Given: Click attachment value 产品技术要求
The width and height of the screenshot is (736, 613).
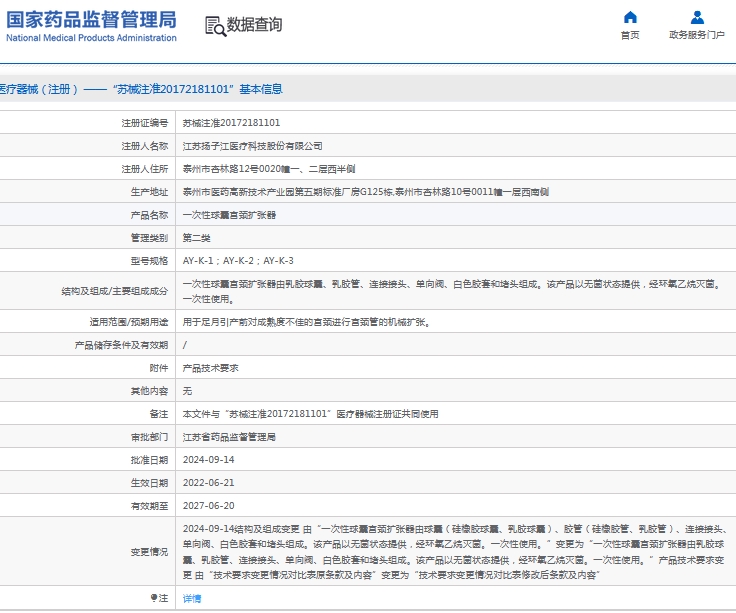Looking at the screenshot, I should 210,368.
